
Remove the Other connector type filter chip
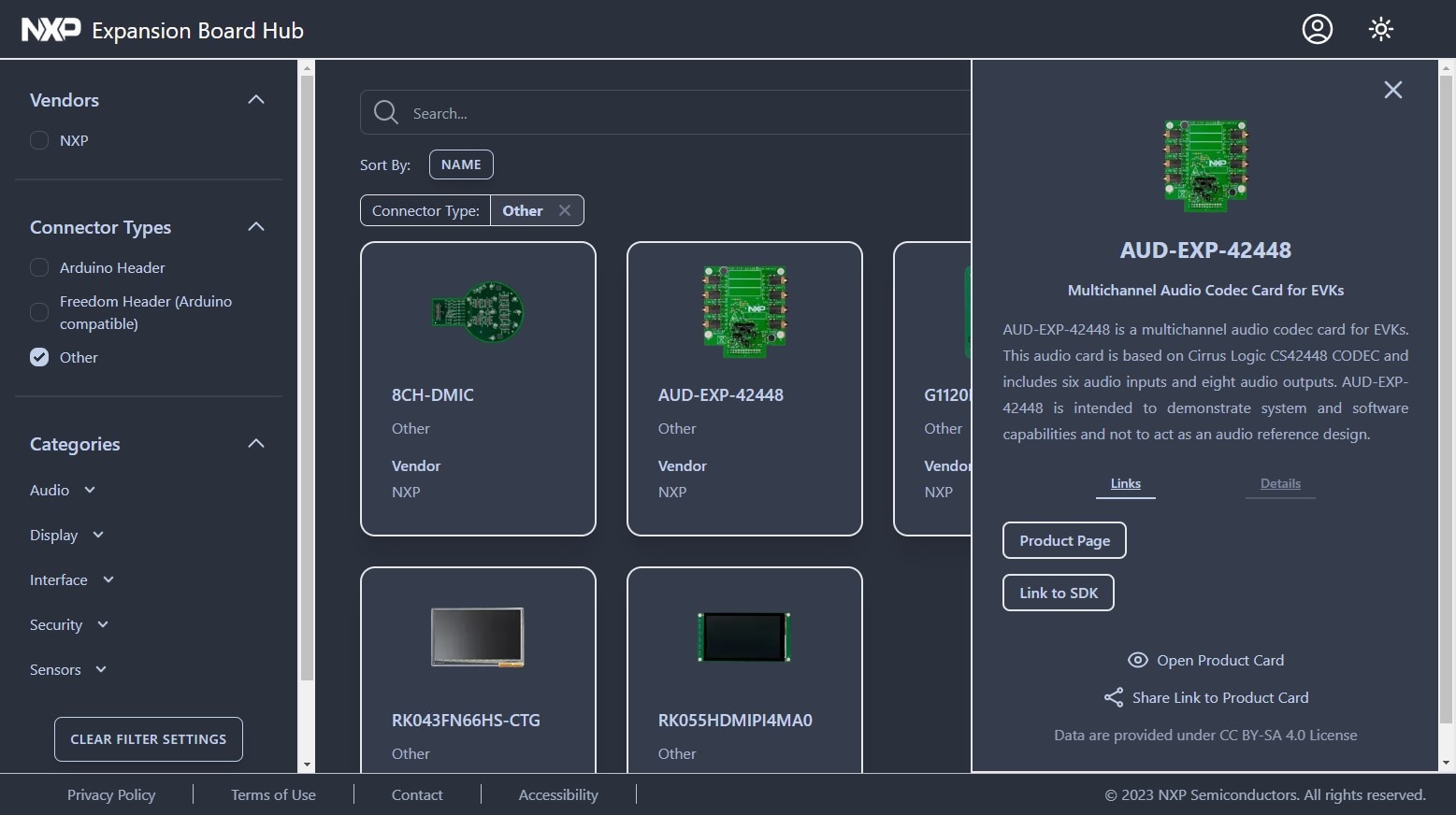tap(565, 210)
